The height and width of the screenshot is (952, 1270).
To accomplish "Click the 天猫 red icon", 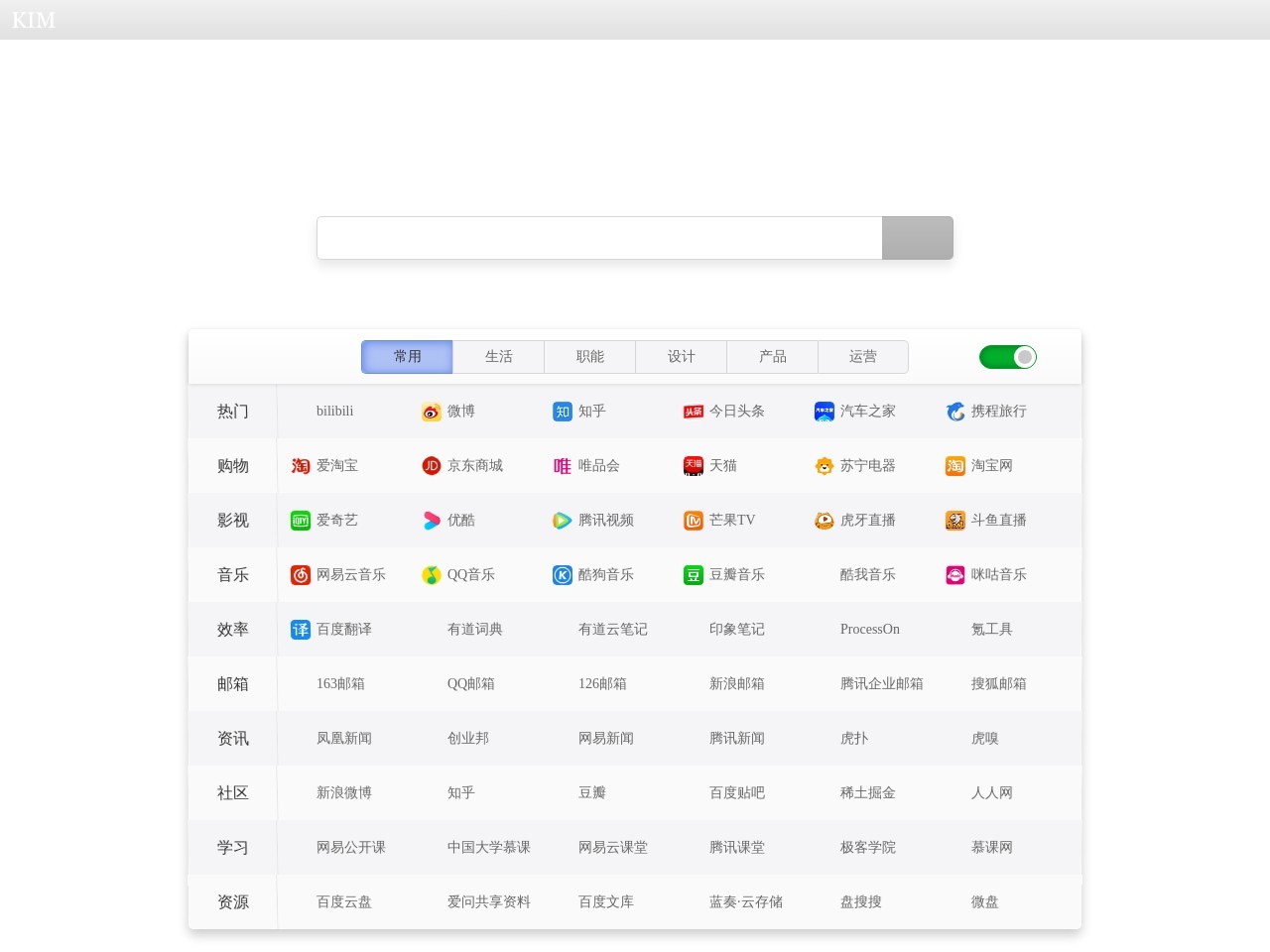I will 694,466.
